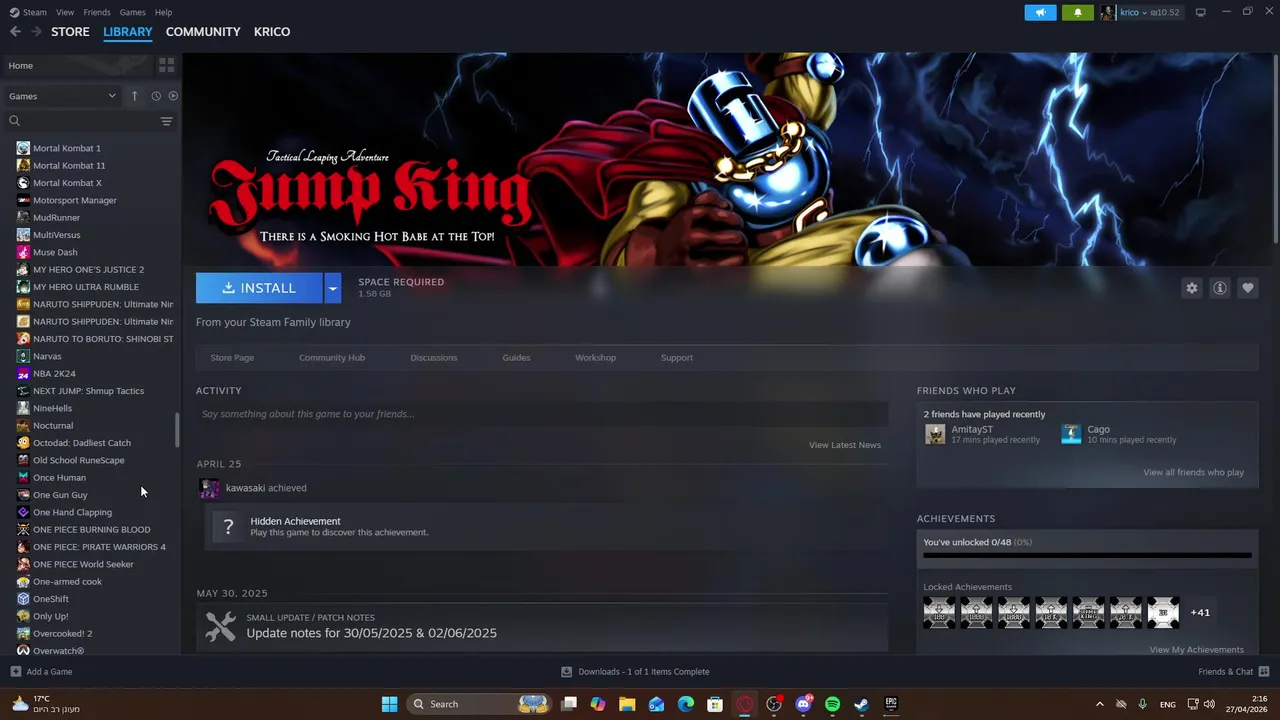1280x720 pixels.
Task: Click the sort ascending arrow icon
Action: pos(134,96)
